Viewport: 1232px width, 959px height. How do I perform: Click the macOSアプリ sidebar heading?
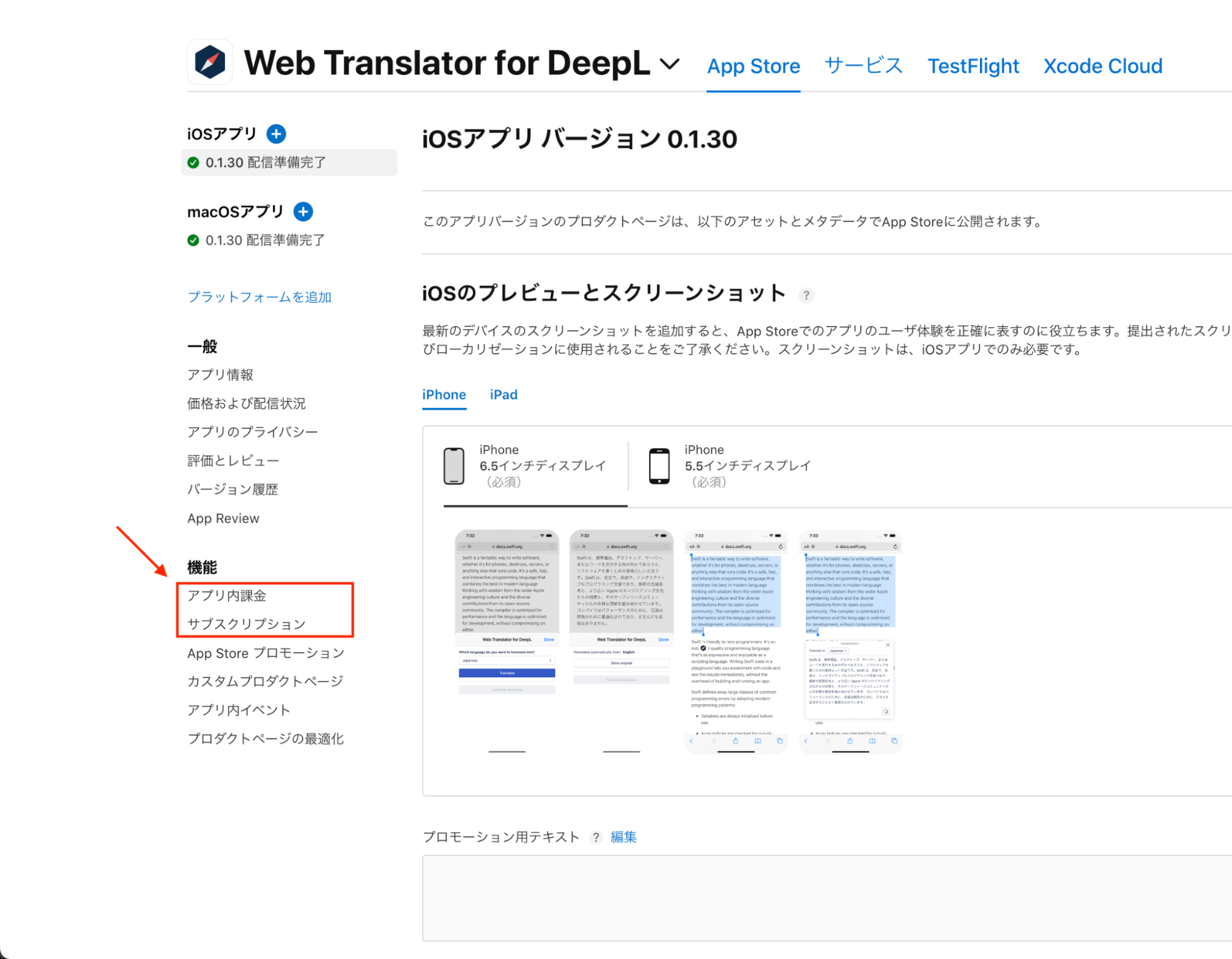coord(235,211)
